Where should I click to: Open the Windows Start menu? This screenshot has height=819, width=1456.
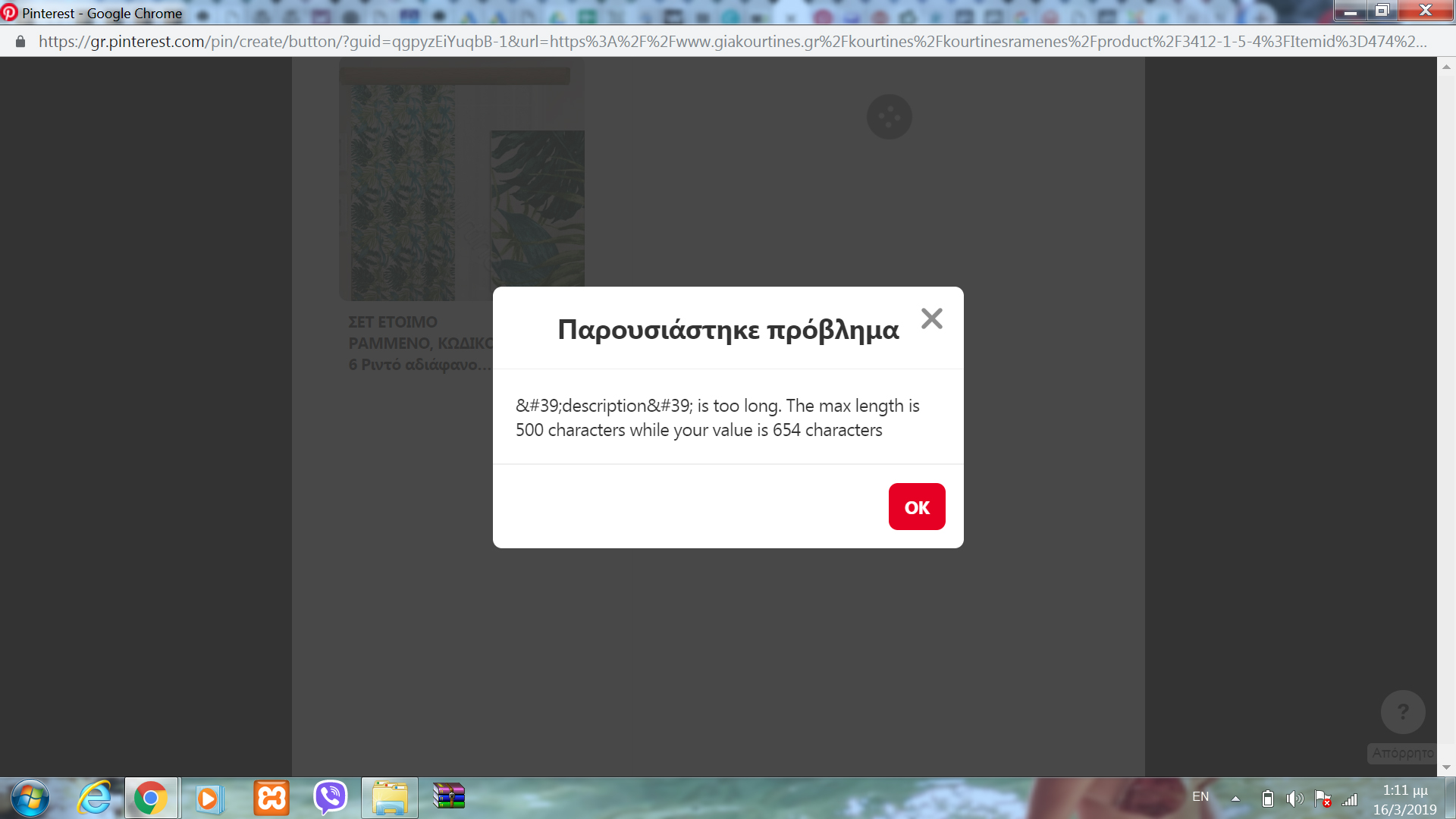pos(30,798)
